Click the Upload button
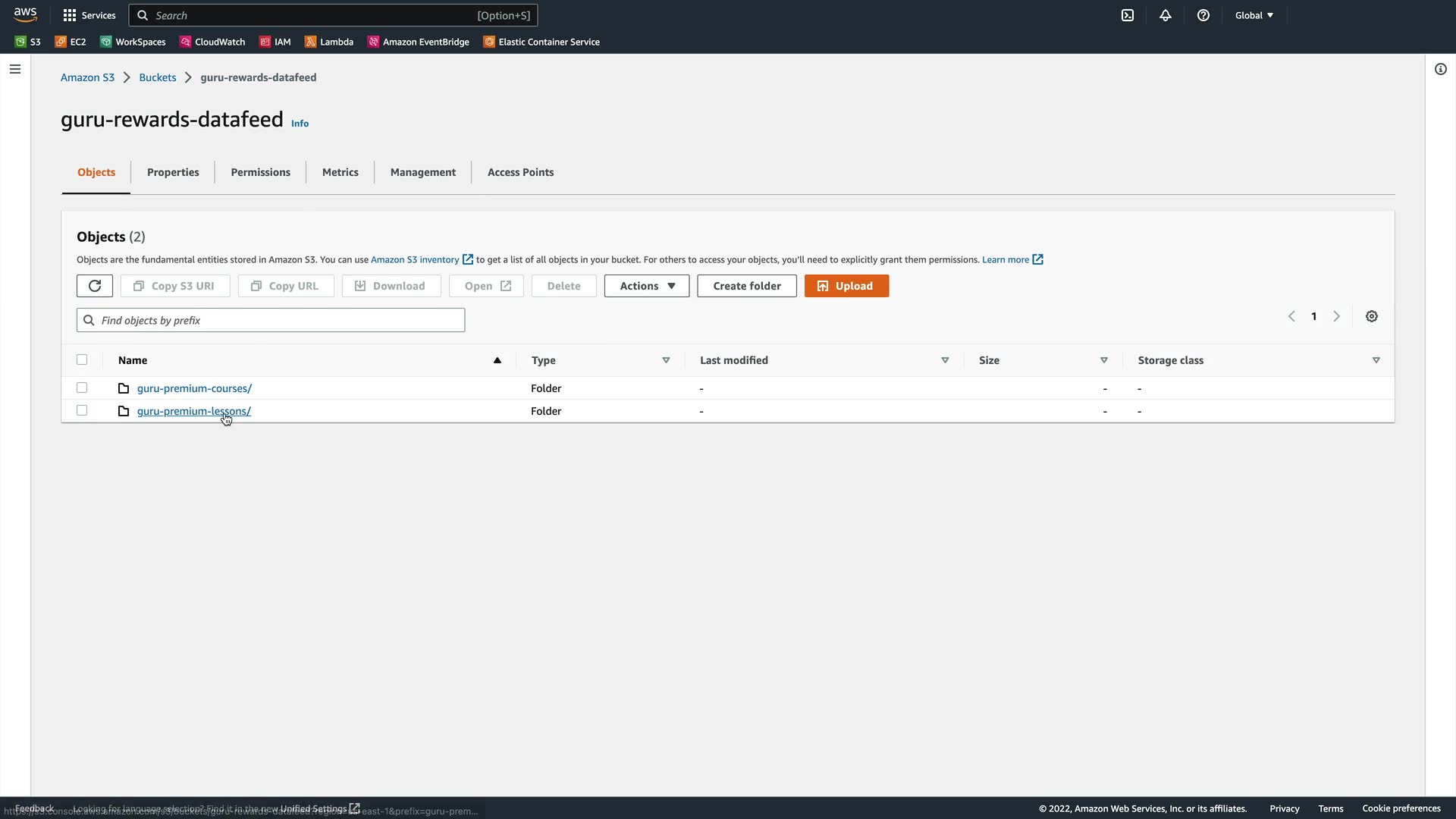 coord(846,286)
